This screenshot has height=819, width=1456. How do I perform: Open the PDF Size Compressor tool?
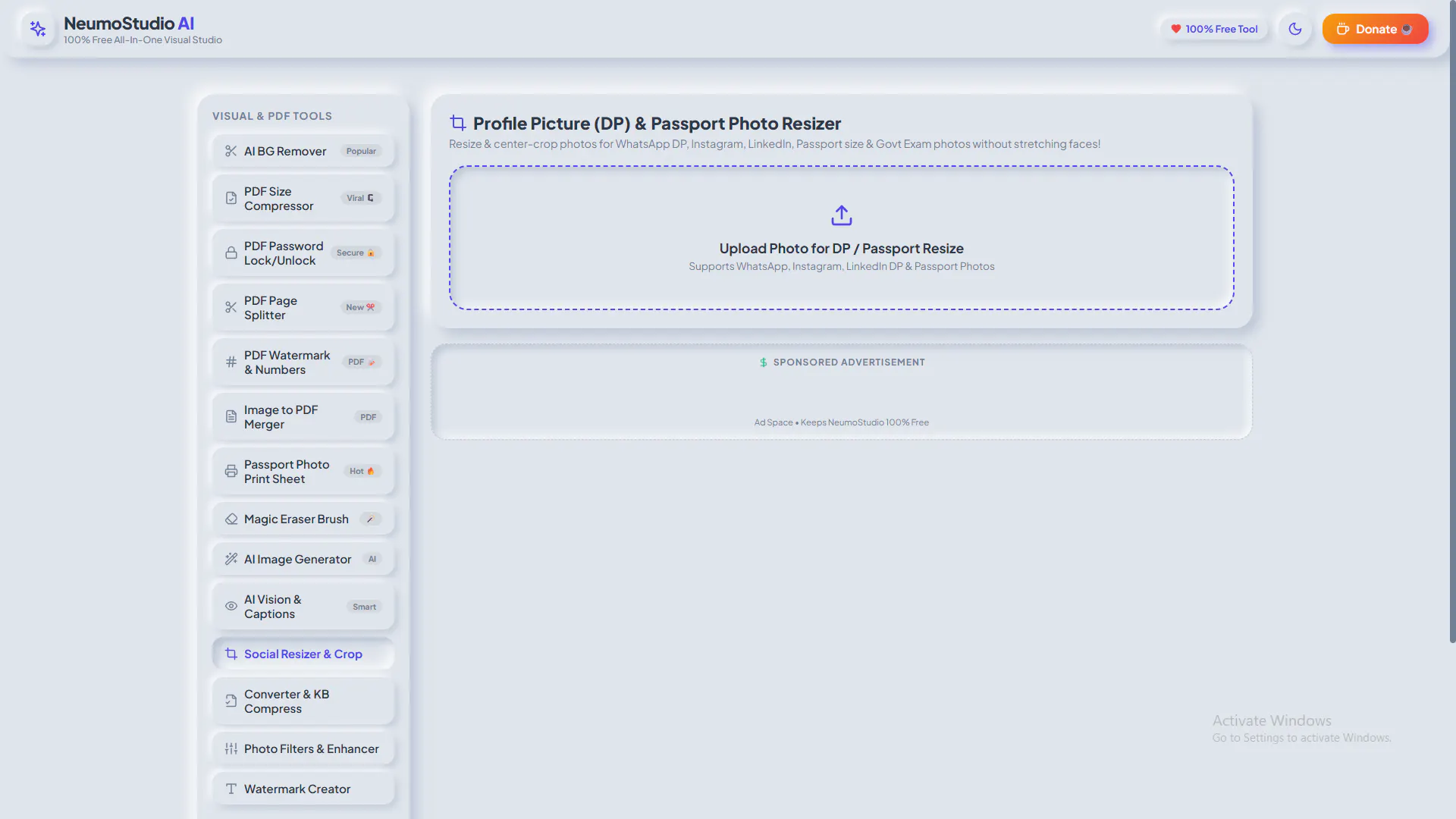coord(303,198)
